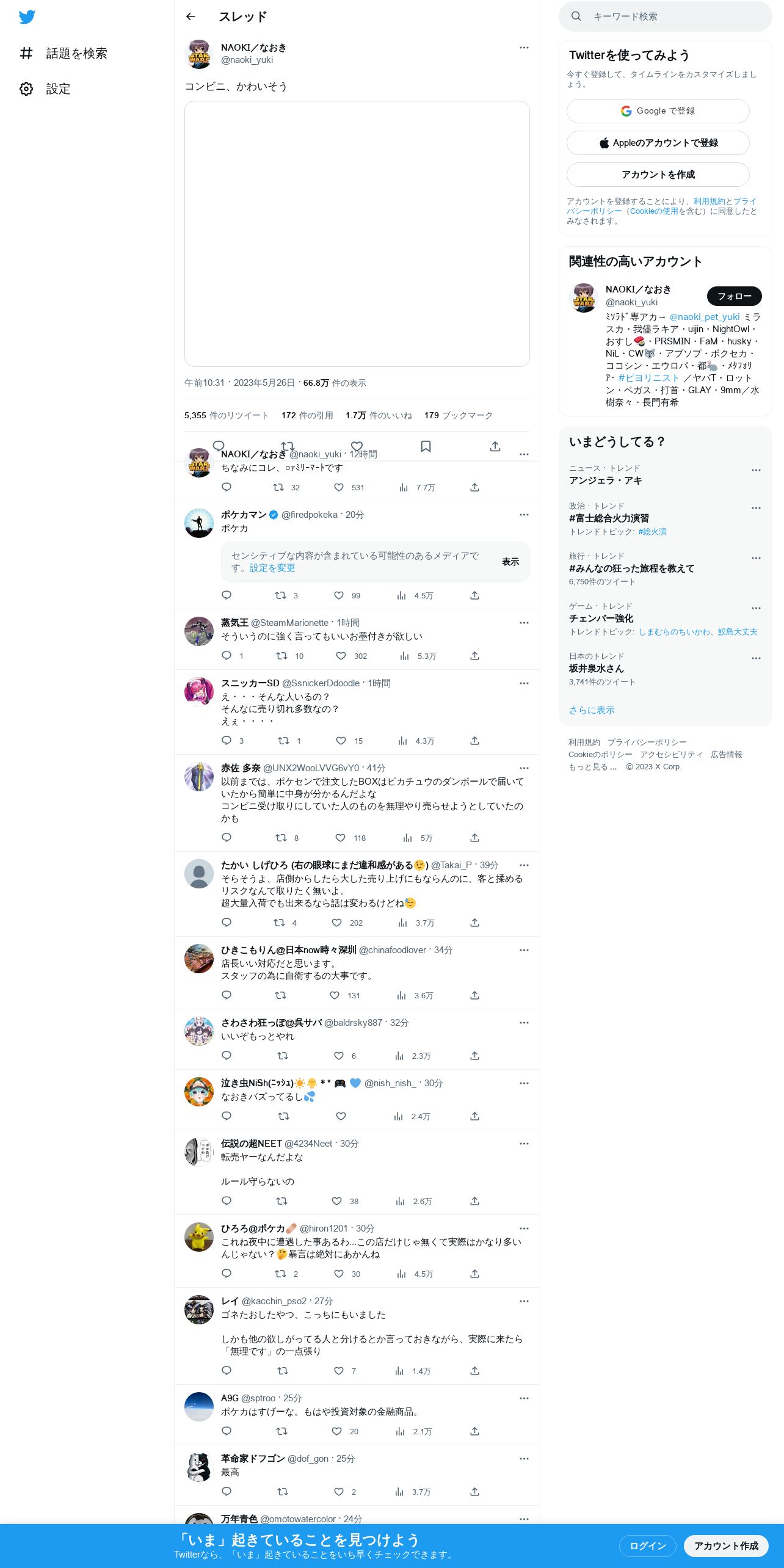Sign up with Google で登録
This screenshot has width=784, height=1568.
(x=658, y=111)
